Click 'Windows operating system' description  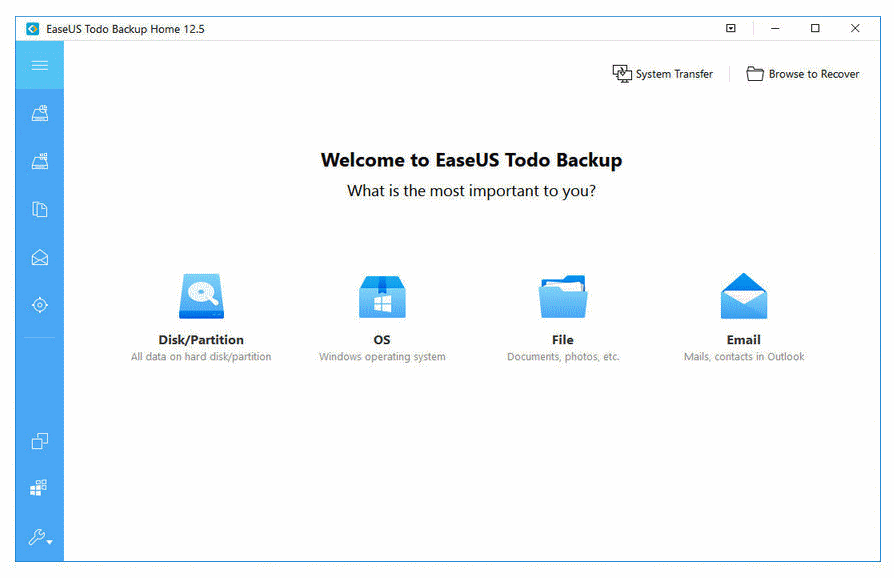pos(382,357)
